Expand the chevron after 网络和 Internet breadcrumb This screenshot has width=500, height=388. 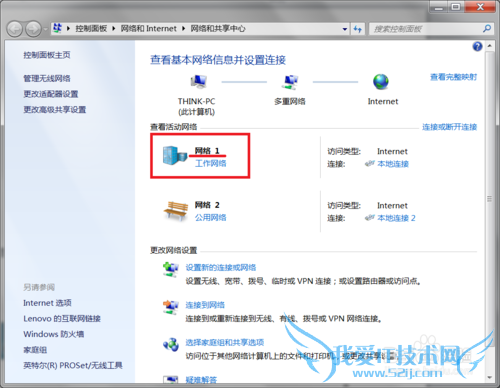183,29
